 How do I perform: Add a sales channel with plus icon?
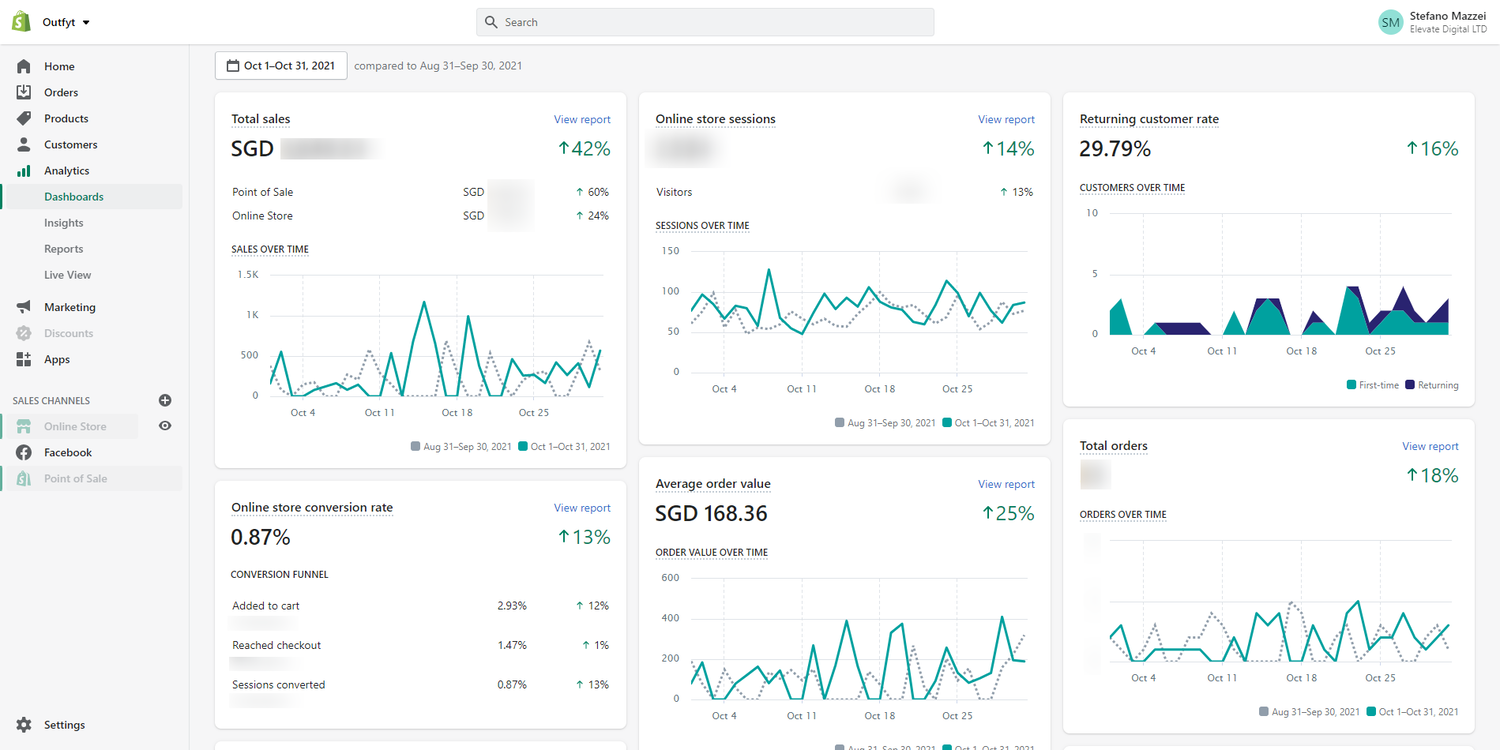[165, 400]
